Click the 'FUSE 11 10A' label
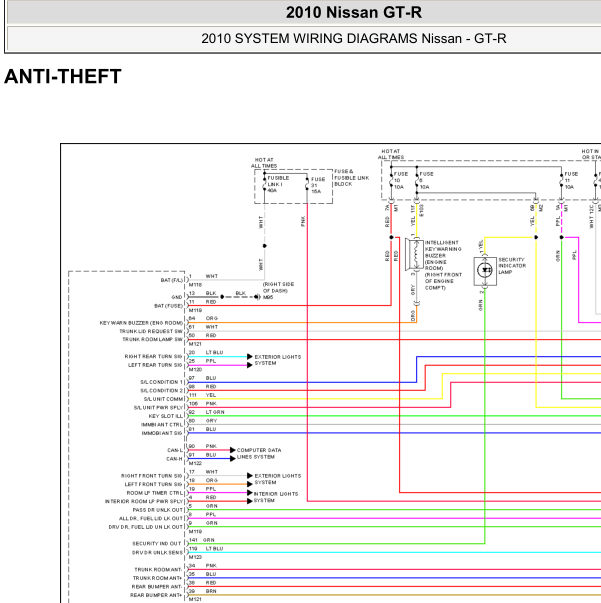The height and width of the screenshot is (603, 601). (x=571, y=180)
